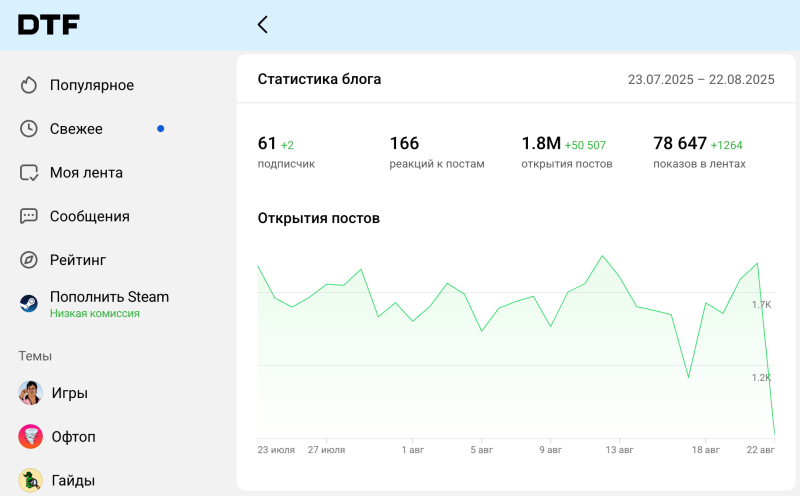Click the DTF logo

48,25
